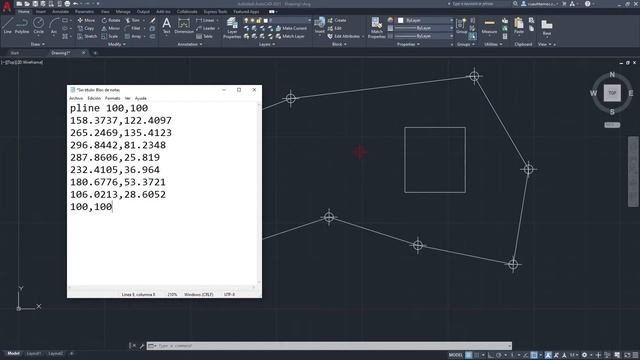Expand the Block panel dropdown

(339, 44)
